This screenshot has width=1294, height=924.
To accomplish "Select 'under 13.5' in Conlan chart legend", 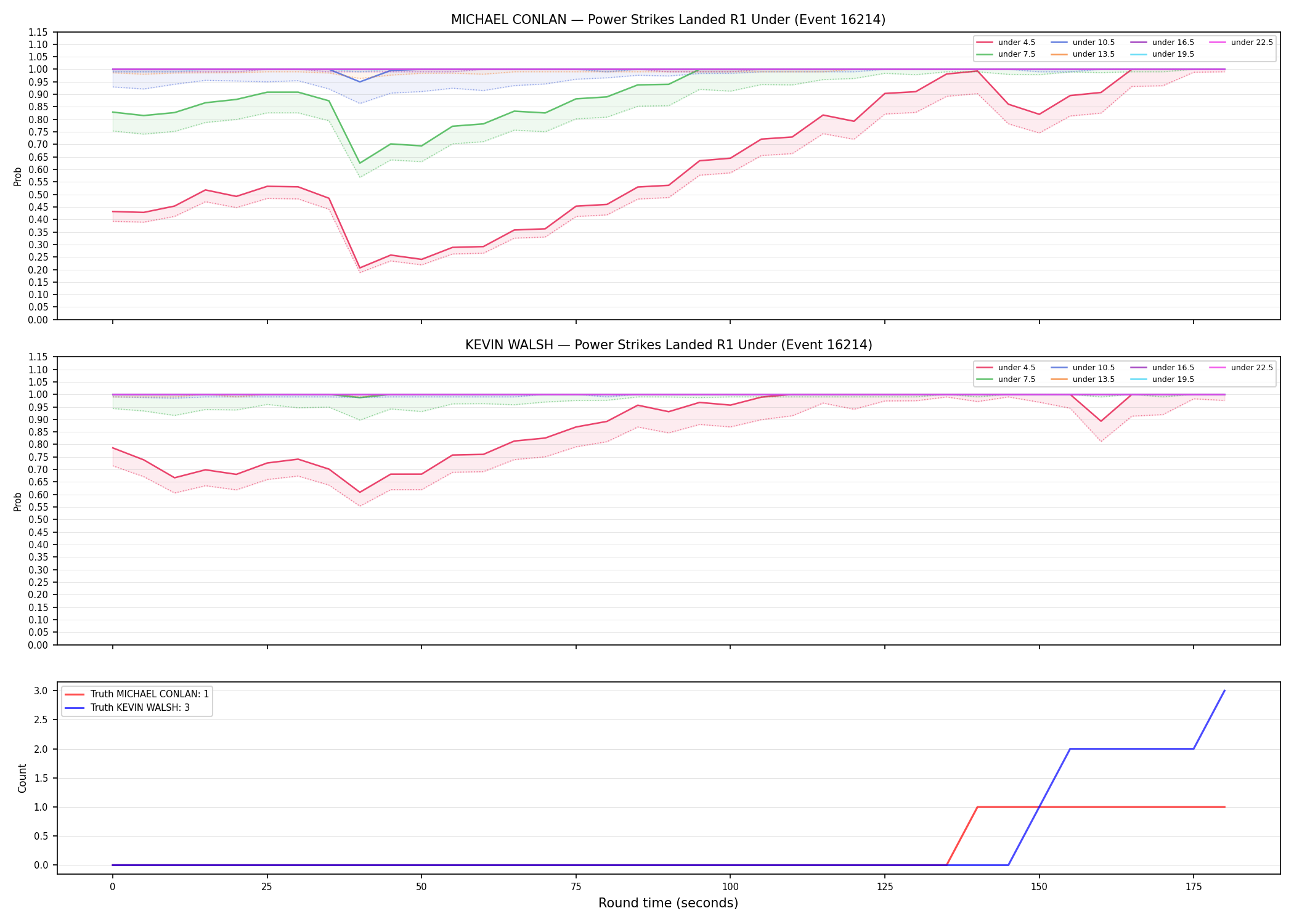I will 1083,54.
